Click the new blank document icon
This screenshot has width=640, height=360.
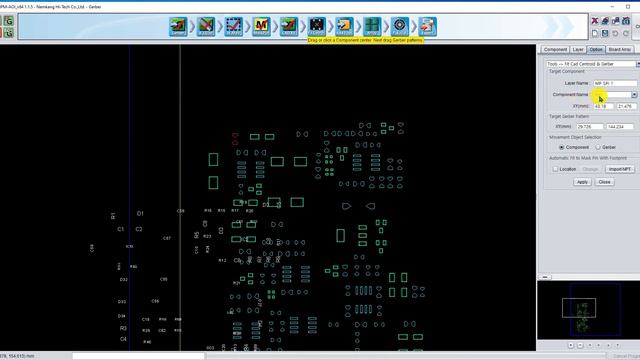click(x=595, y=33)
